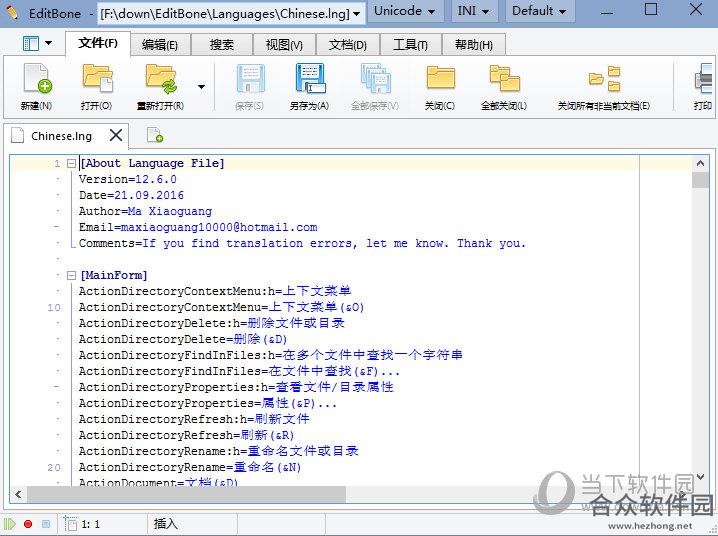
Task: Click Save As (另存为) icon
Action: pyautogui.click(x=310, y=79)
